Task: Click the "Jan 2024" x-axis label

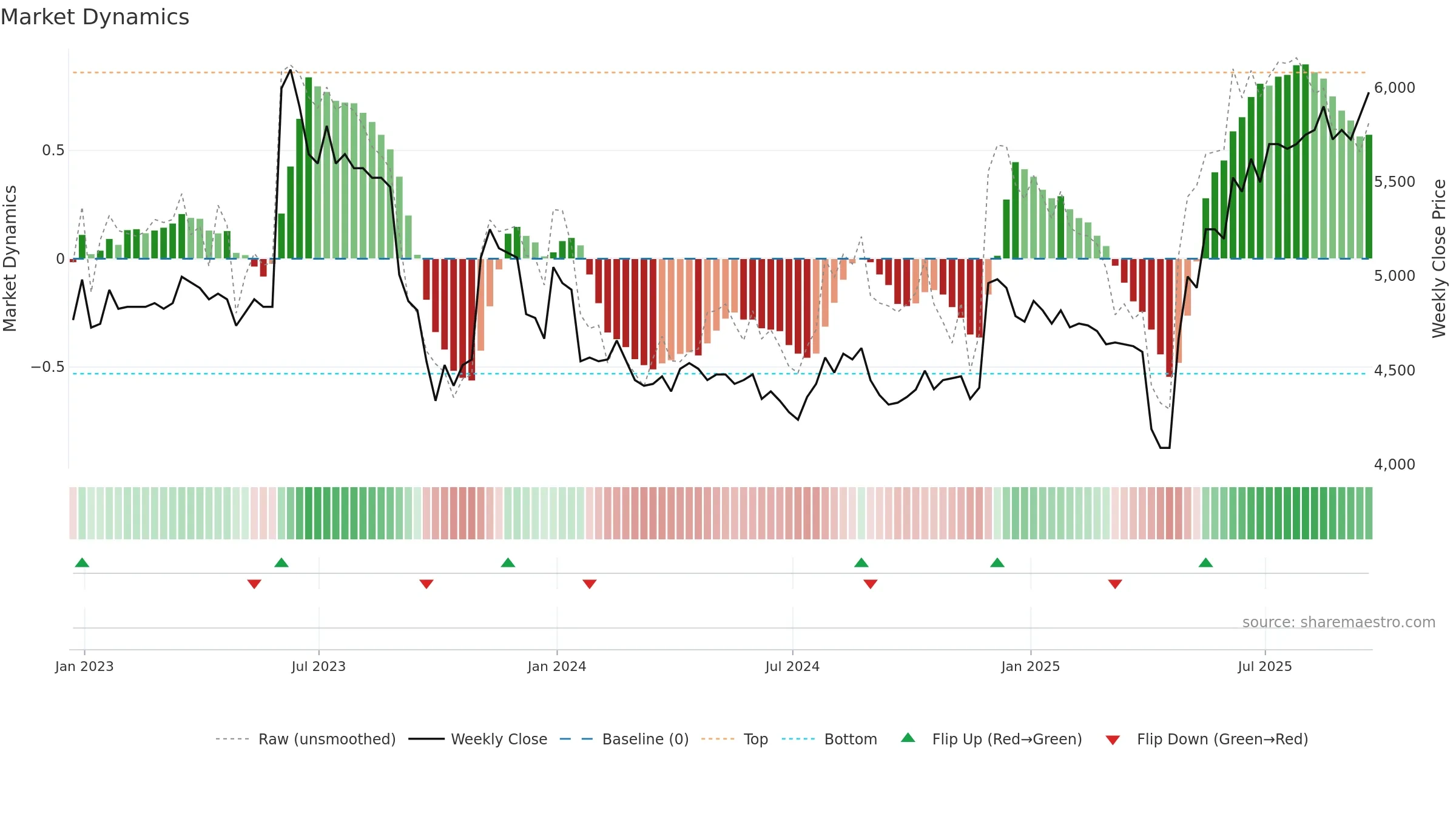Action: [557, 666]
